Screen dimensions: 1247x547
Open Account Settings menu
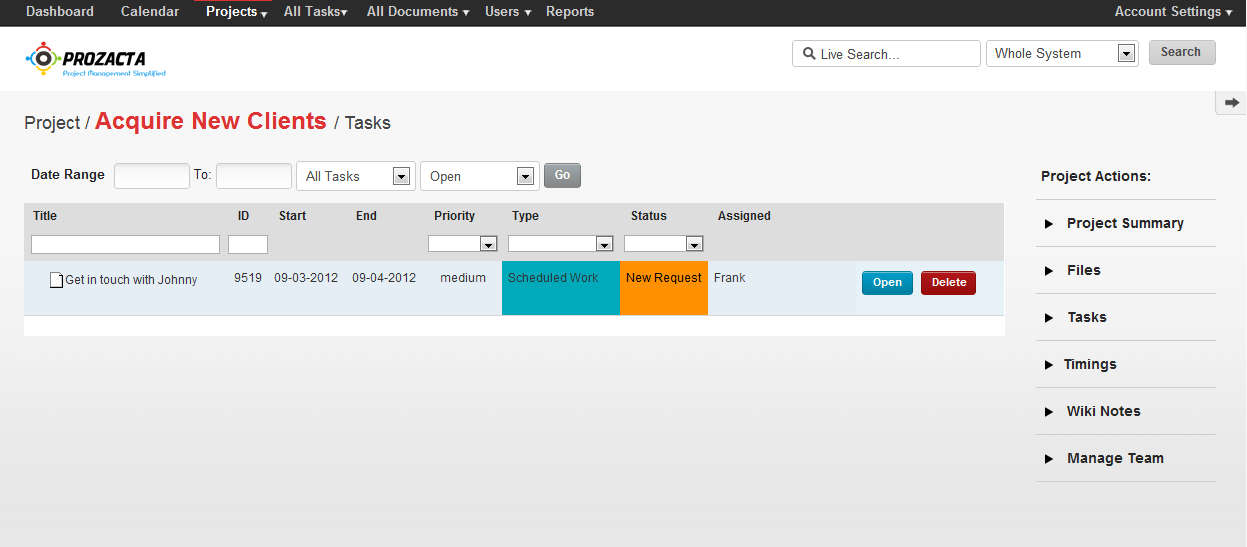[x=1173, y=12]
